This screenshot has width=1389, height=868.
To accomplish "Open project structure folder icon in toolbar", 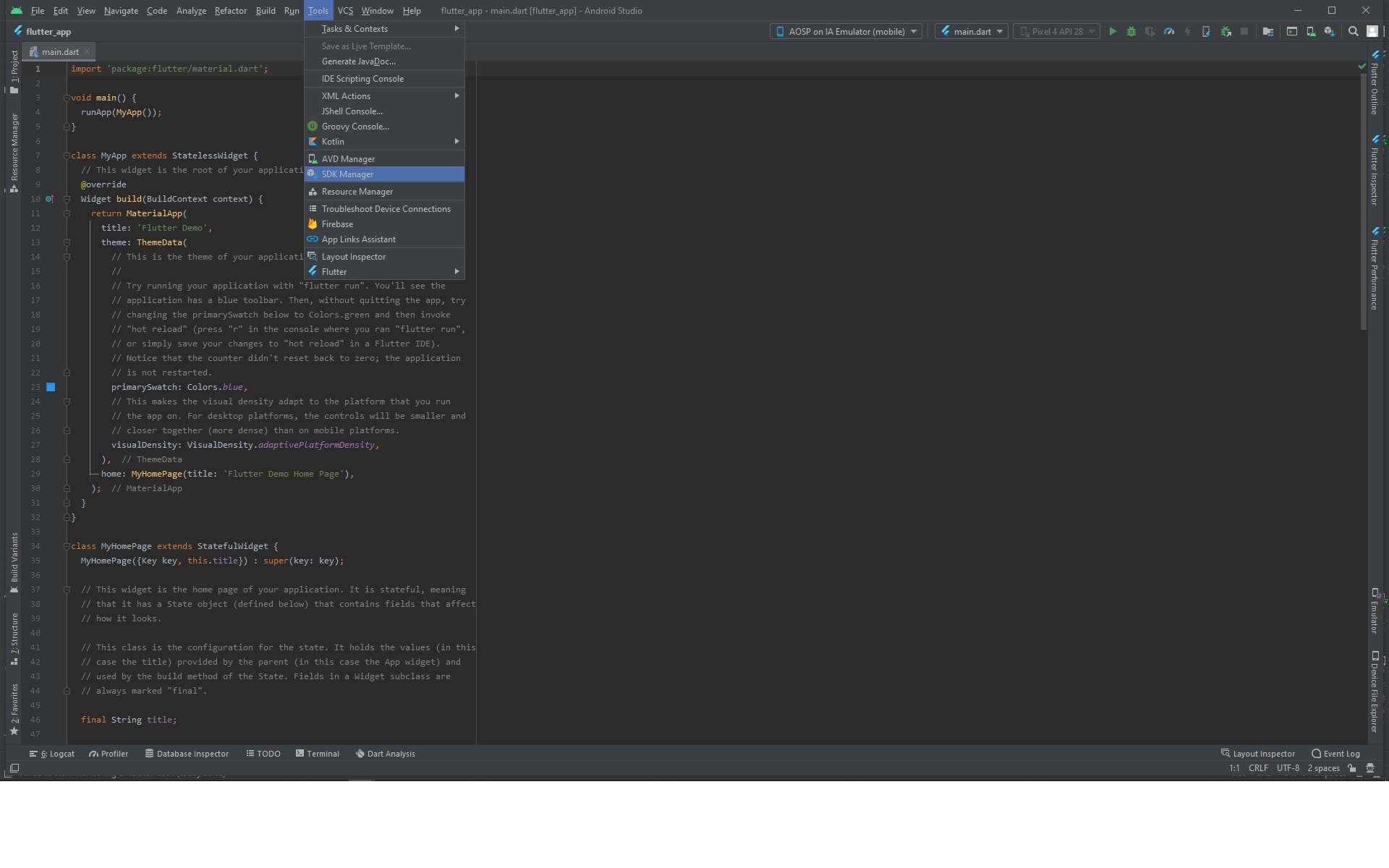I will (1267, 31).
